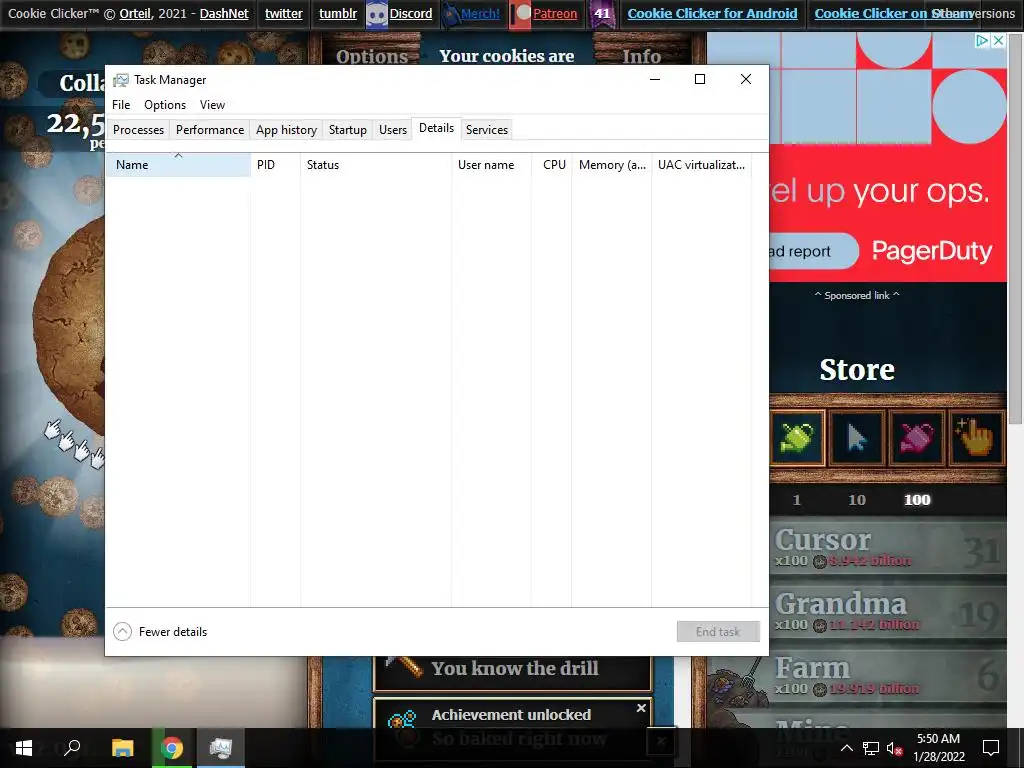
Task: Buy the green watering can upgrade
Action: point(797,437)
